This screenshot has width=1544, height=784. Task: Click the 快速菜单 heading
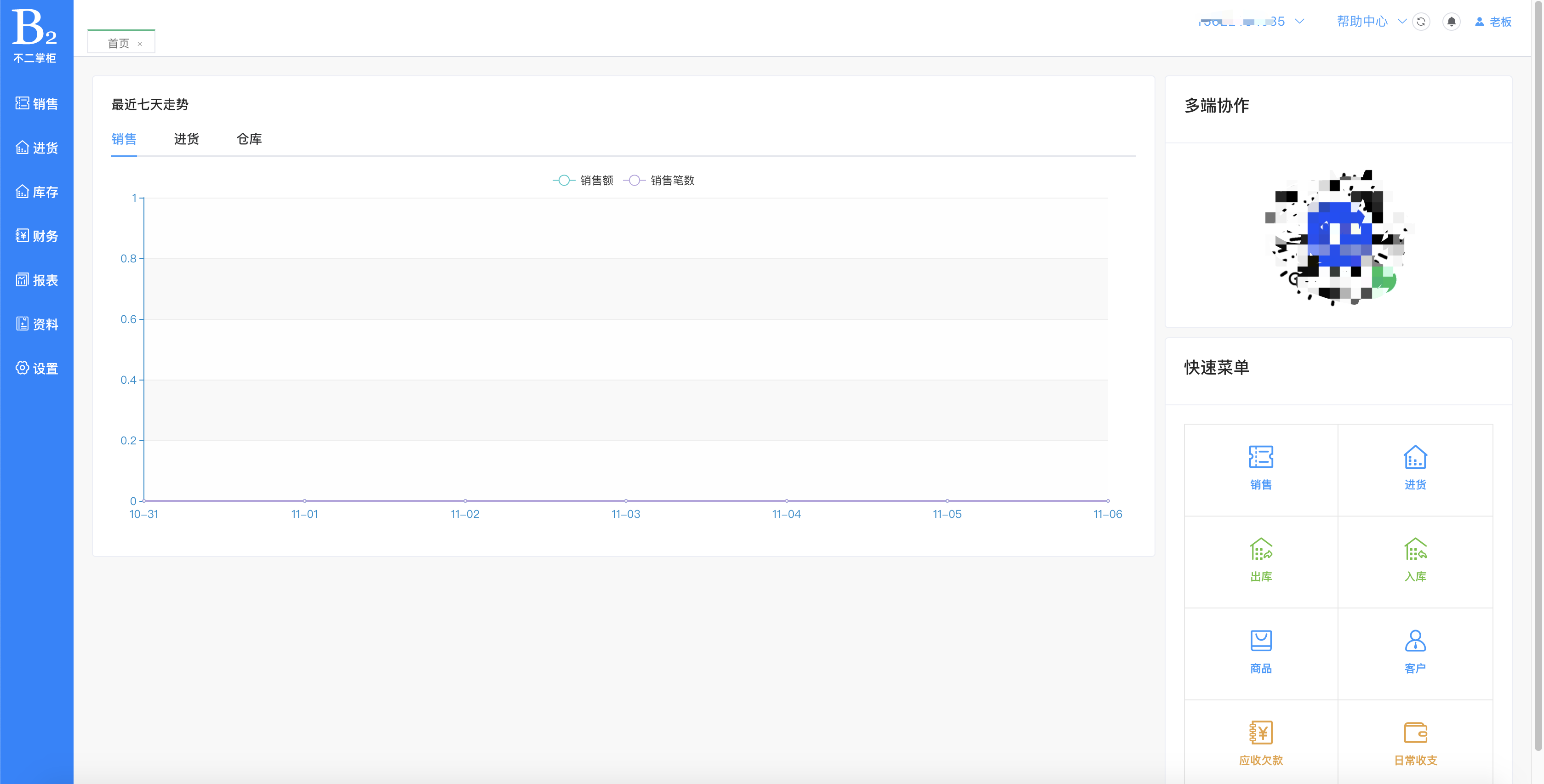tap(1217, 367)
